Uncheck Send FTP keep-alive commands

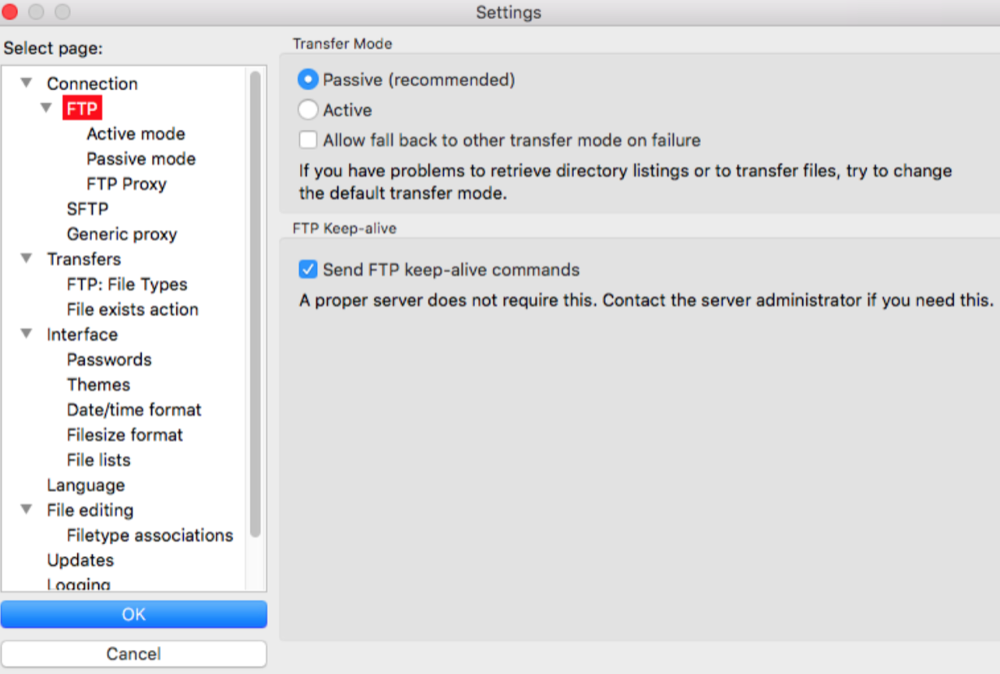pyautogui.click(x=308, y=269)
